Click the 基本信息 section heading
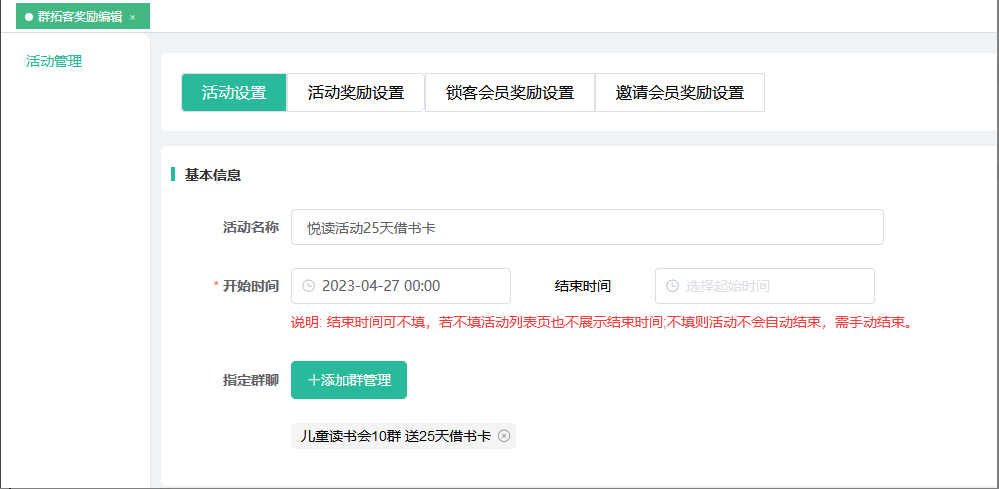 [x=212, y=175]
